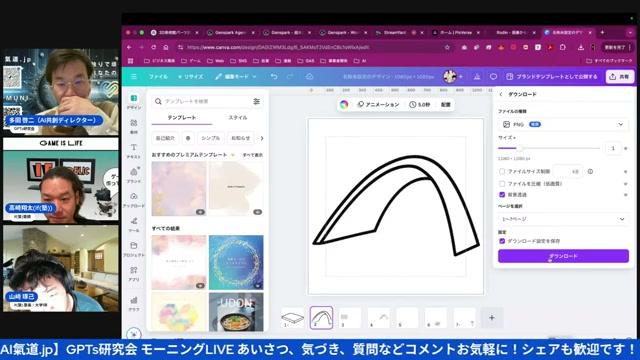Click the template search input field

point(208,101)
